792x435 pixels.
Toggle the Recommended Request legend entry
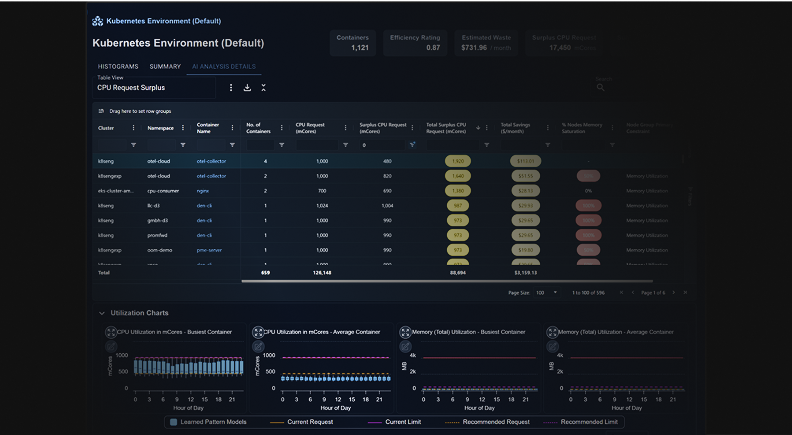click(x=487, y=422)
